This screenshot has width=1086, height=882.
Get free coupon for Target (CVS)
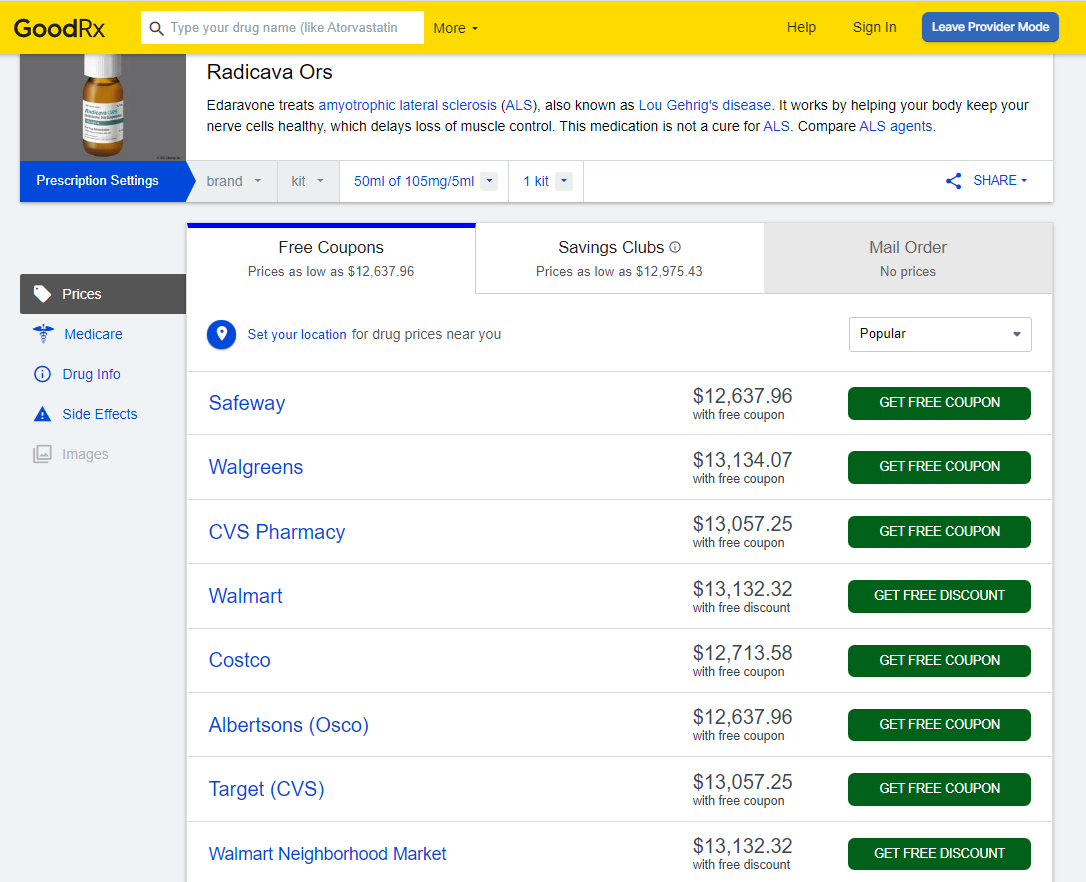(939, 789)
